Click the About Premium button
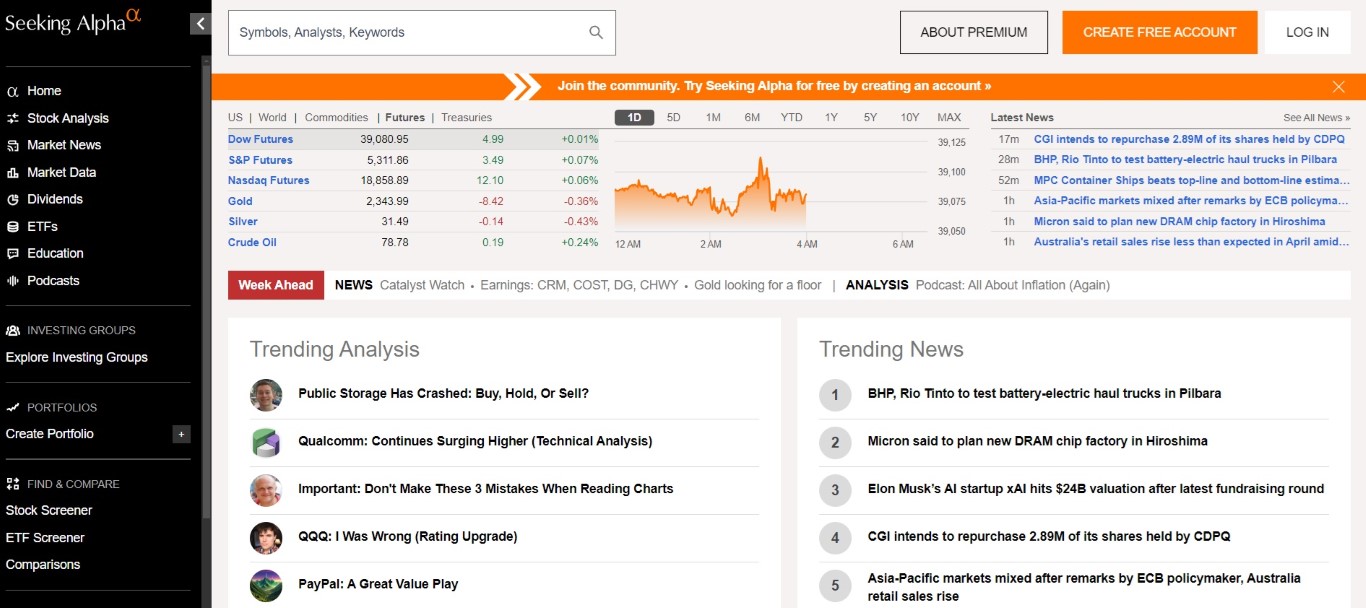 pos(974,32)
